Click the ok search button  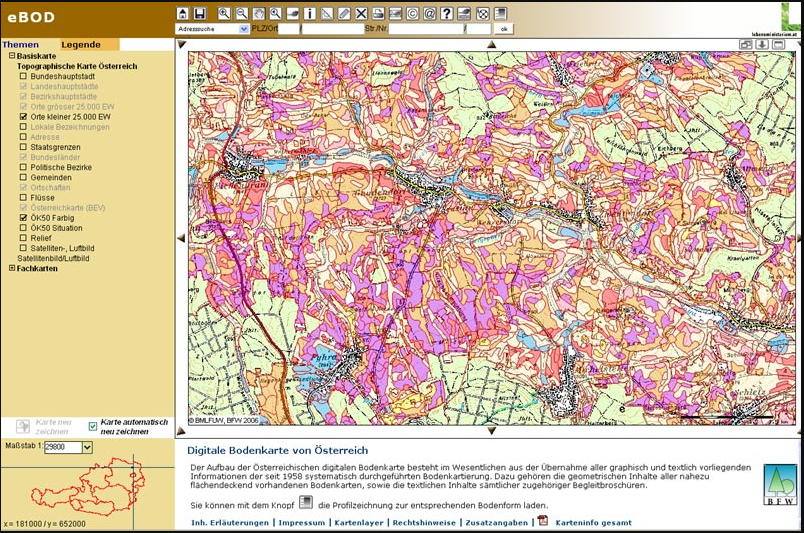(x=504, y=29)
